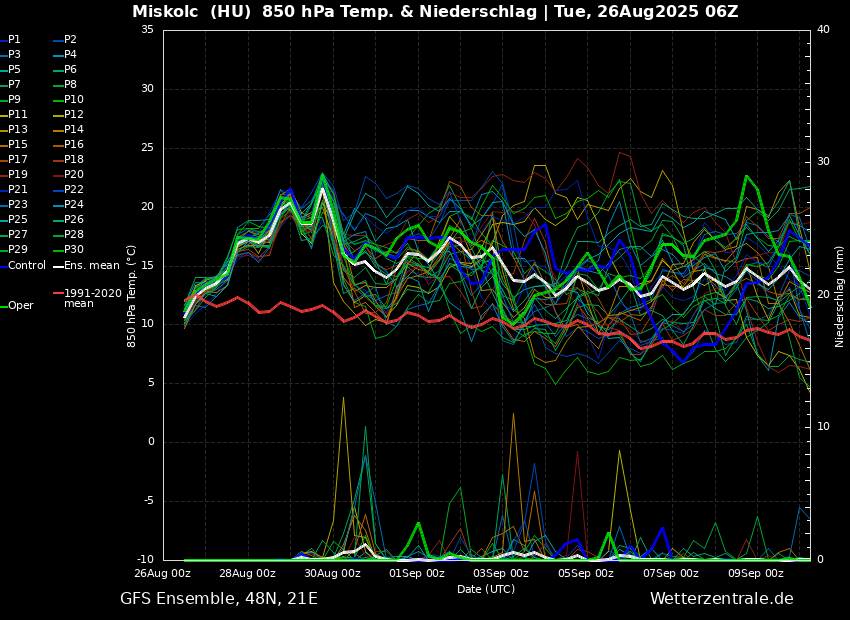Click the Date (UTC) axis label
Image resolution: width=850 pixels, height=620 pixels.
point(486,589)
